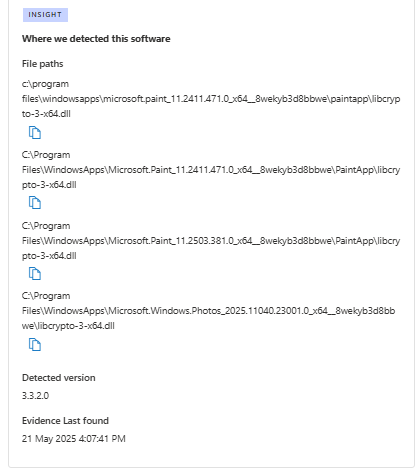Select the lowercase windowsapps\microsoft.paint path line
The width and height of the screenshot is (417, 469).
[x=211, y=99]
